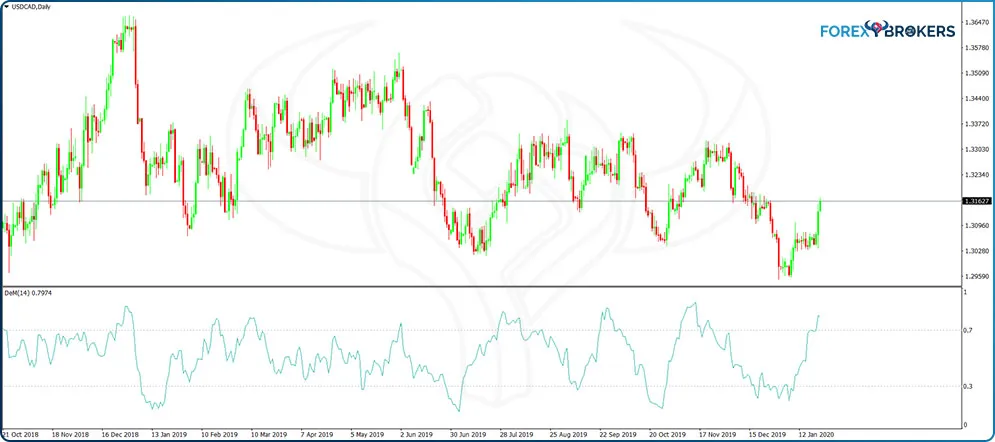Select the current price tag 1.31627
Screen dimensions: 995x442
point(976,201)
